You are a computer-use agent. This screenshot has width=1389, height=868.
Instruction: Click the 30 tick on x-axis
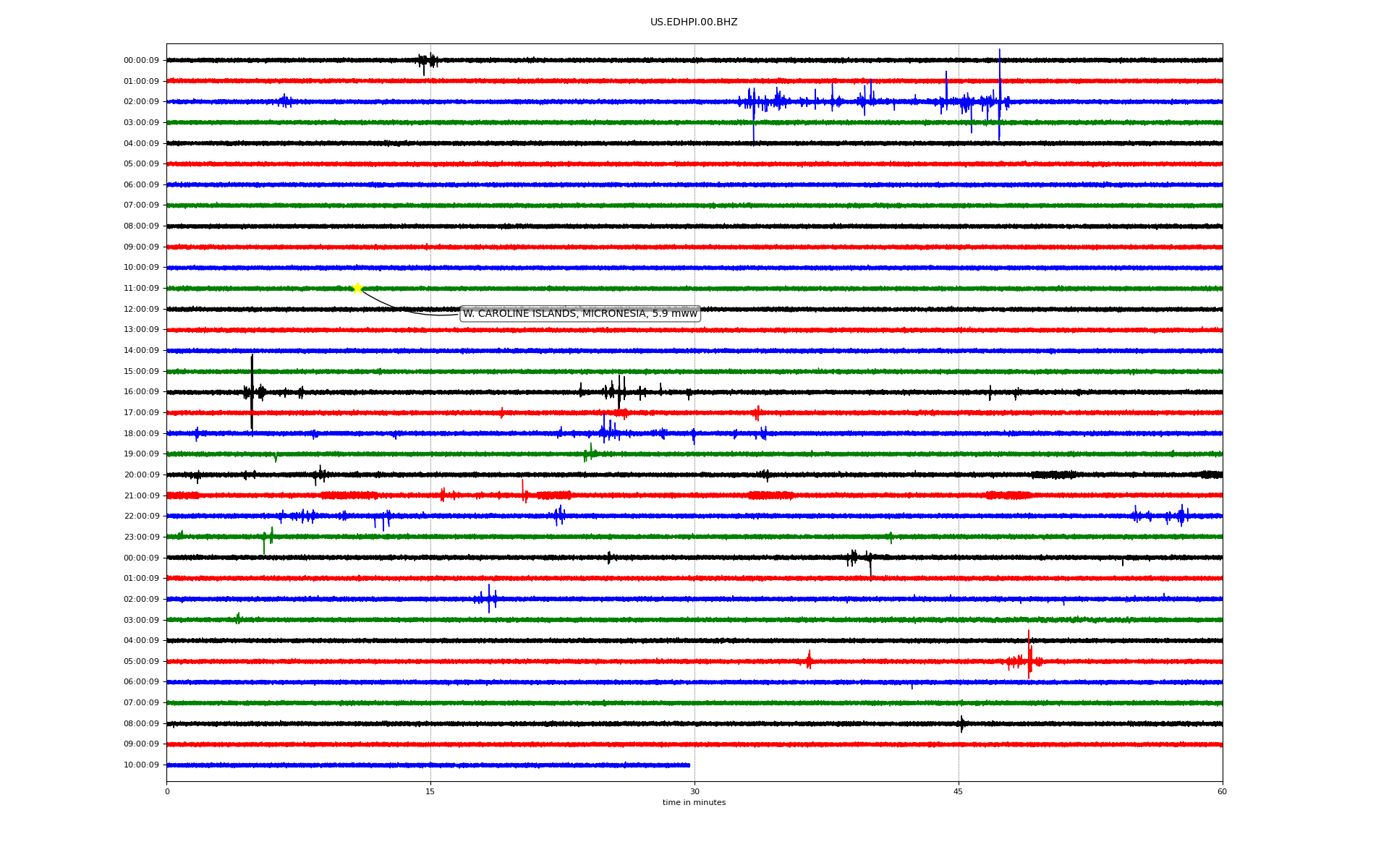pos(694,791)
